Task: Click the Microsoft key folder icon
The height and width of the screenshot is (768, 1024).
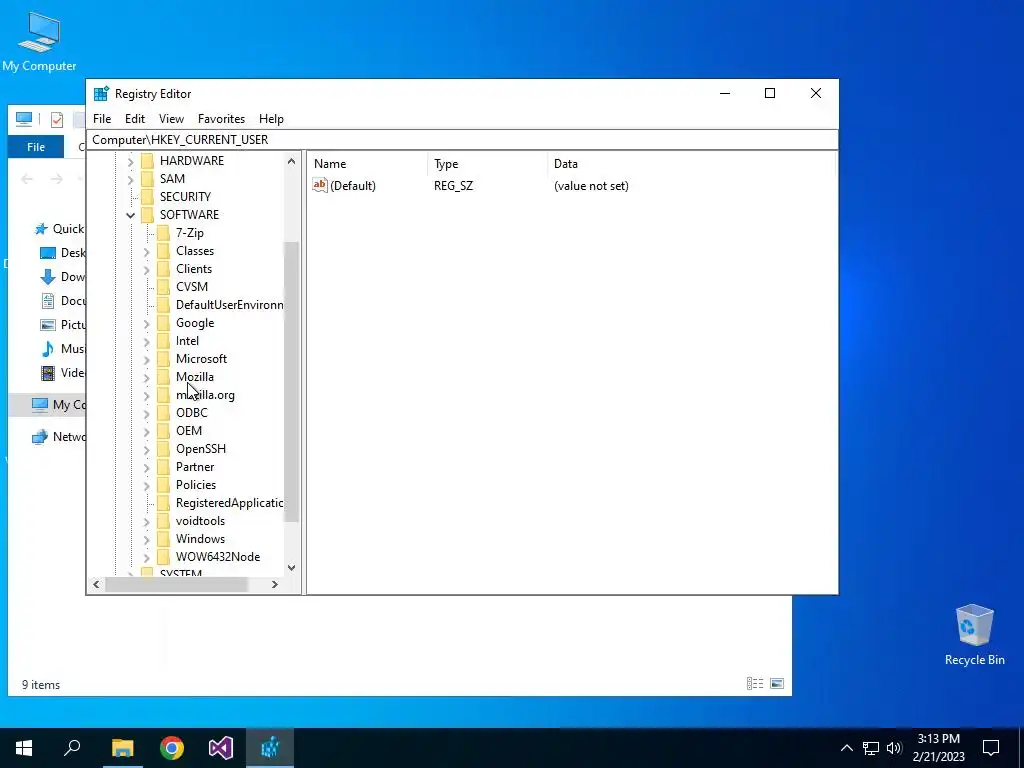Action: (163, 359)
